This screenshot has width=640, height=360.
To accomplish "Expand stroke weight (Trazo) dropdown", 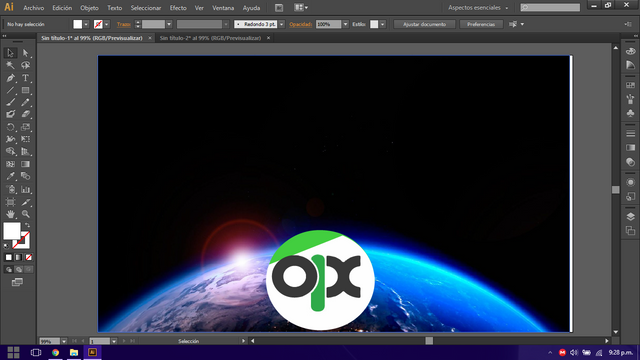I will (169, 24).
